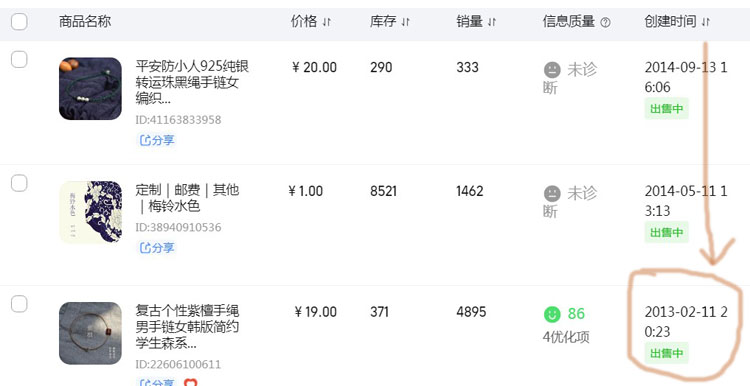750x386 pixels.
Task: Click 出售中 status tag dated 2014-09-13
Action: [666, 109]
